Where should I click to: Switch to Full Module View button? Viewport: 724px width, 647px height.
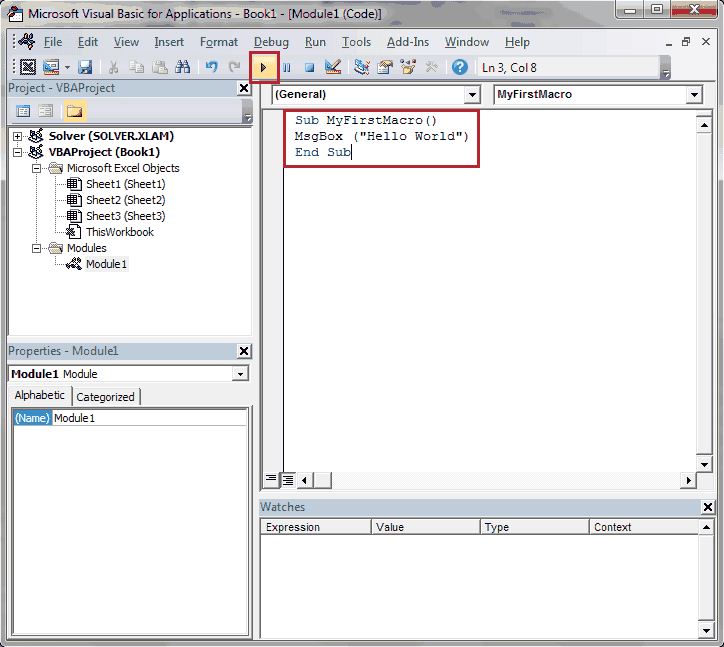[x=288, y=480]
